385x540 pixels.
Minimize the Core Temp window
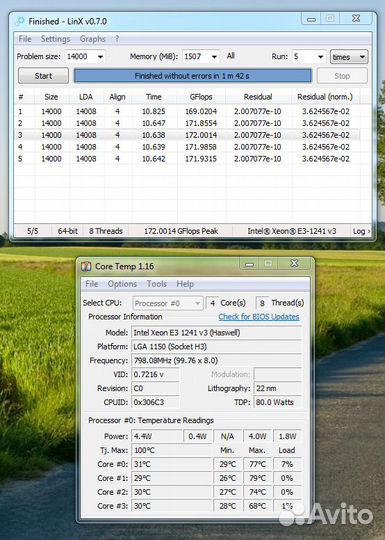[250, 264]
